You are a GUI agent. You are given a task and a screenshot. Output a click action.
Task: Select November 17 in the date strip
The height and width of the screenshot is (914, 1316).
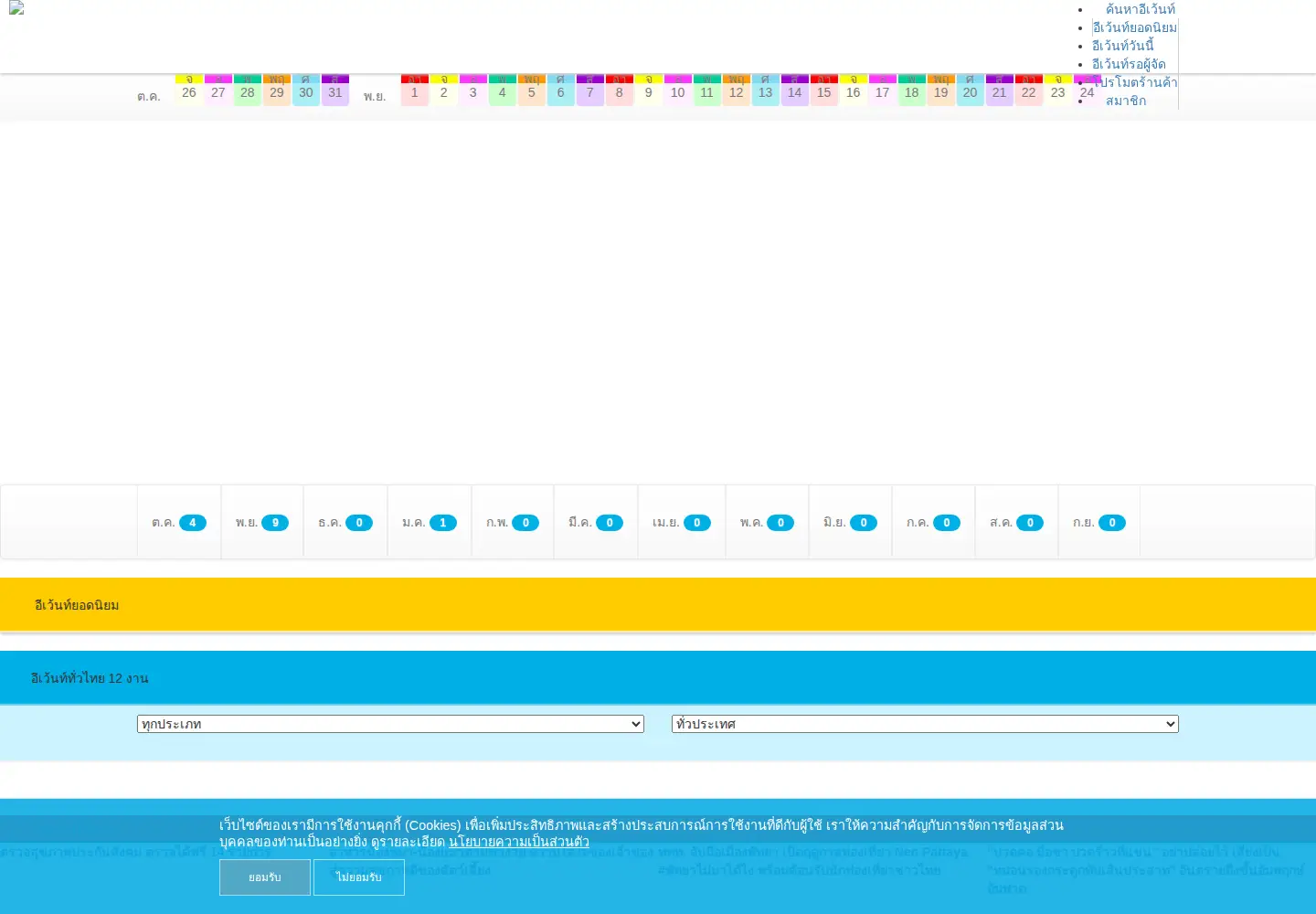coord(883,90)
